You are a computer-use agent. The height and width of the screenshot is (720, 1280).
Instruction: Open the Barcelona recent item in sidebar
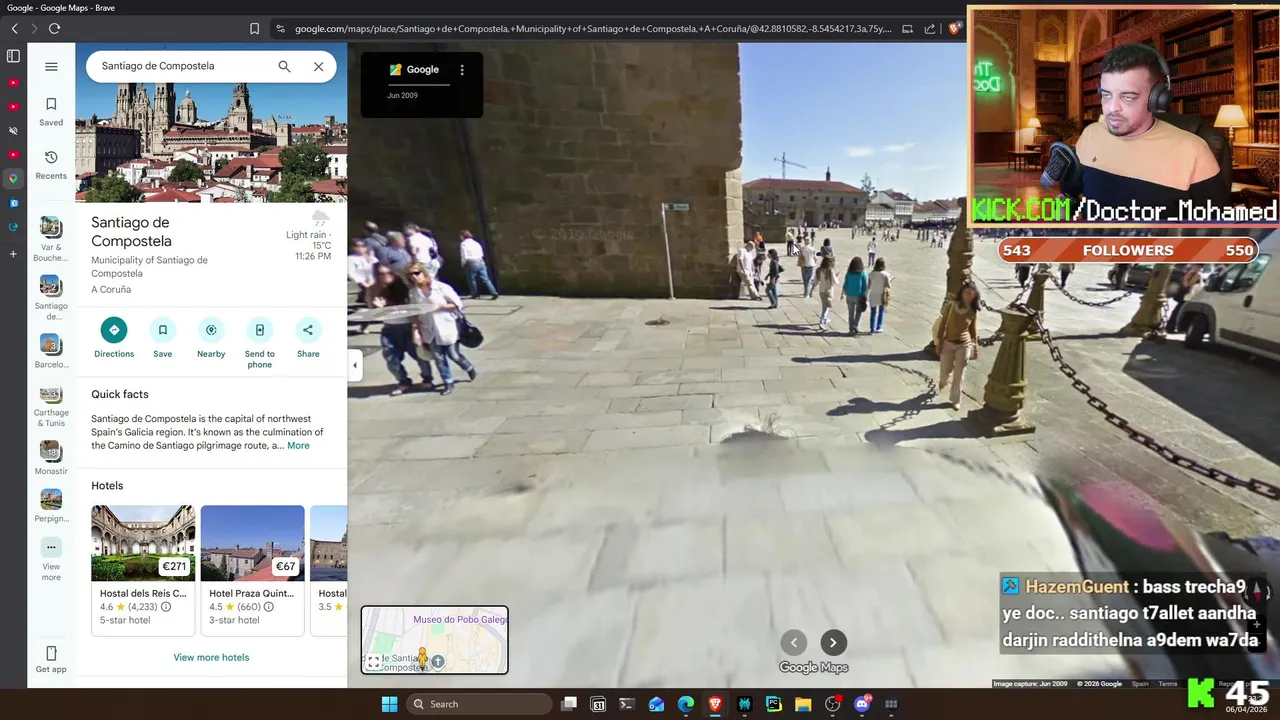click(x=51, y=351)
